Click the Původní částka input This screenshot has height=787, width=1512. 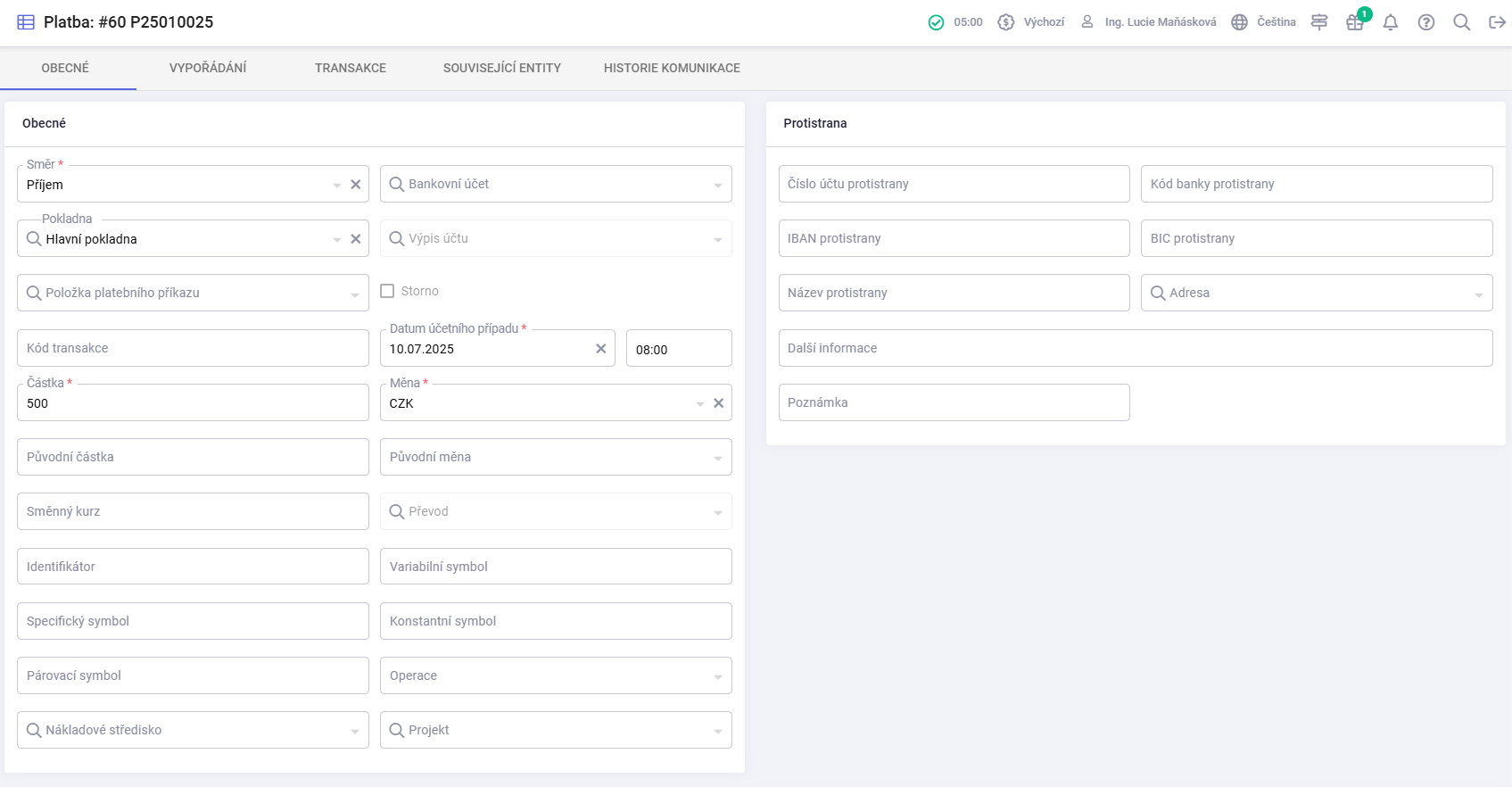pos(193,457)
